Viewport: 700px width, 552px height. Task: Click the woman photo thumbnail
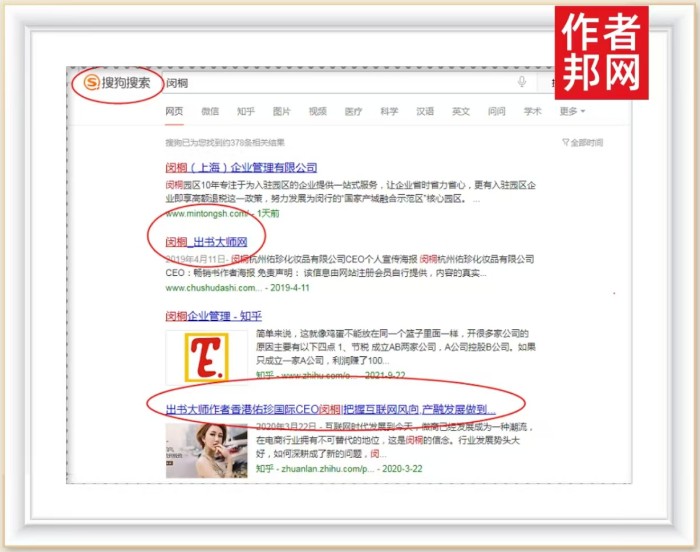[206, 452]
